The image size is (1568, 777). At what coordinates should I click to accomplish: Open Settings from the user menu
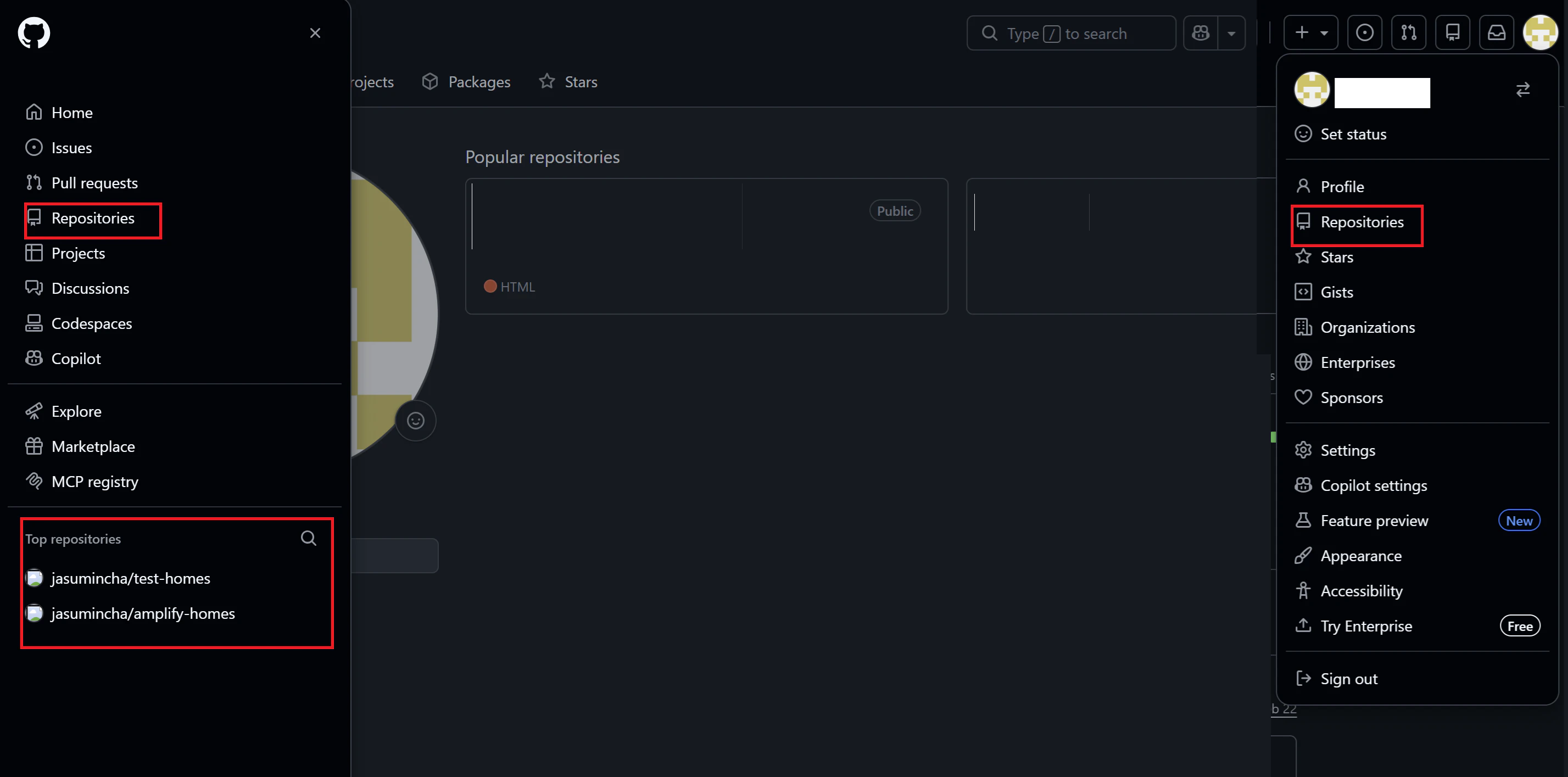click(1347, 450)
